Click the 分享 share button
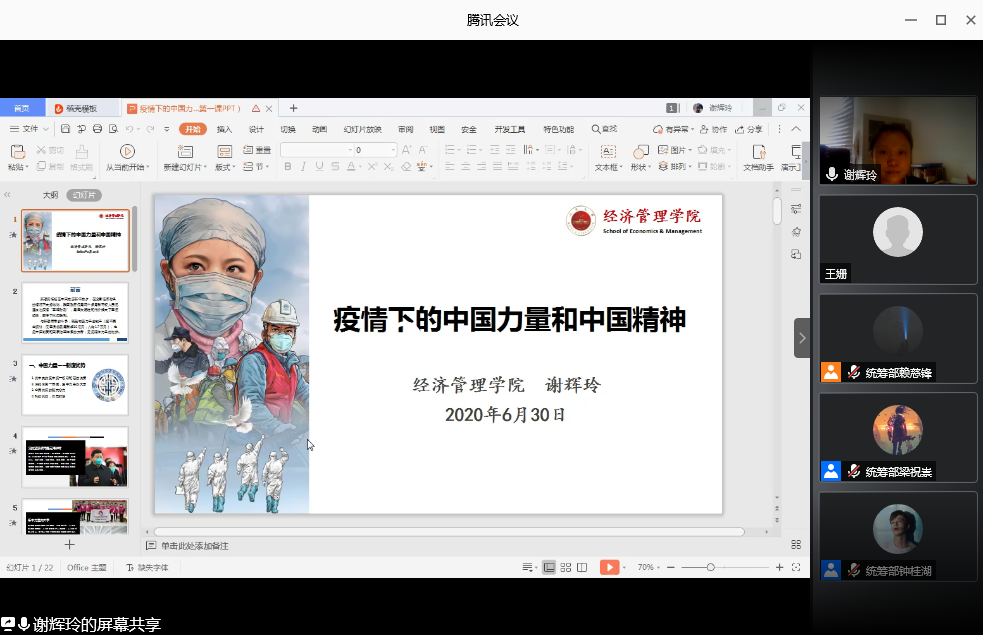Screen dimensions: 983x635 pos(748,129)
